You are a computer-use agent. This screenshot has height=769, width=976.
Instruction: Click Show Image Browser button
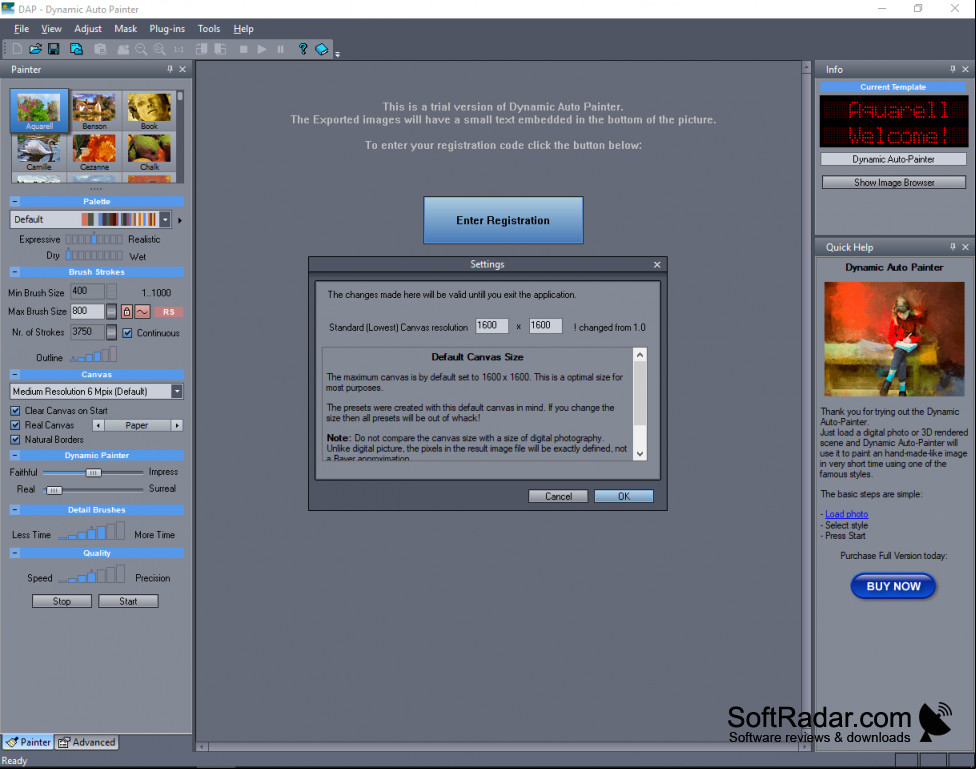pos(894,182)
